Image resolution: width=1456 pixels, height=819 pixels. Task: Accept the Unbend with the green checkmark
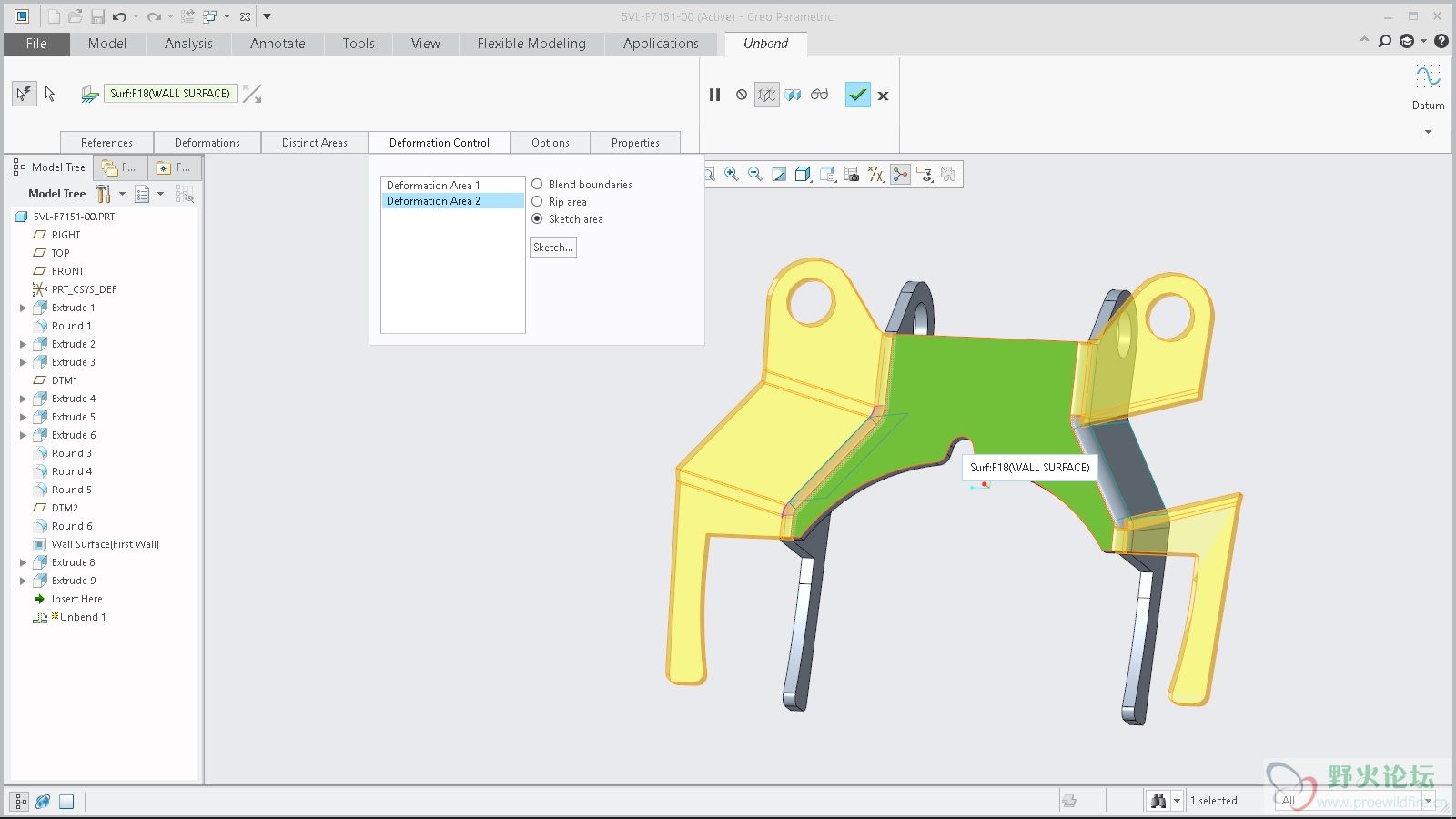pos(857,95)
